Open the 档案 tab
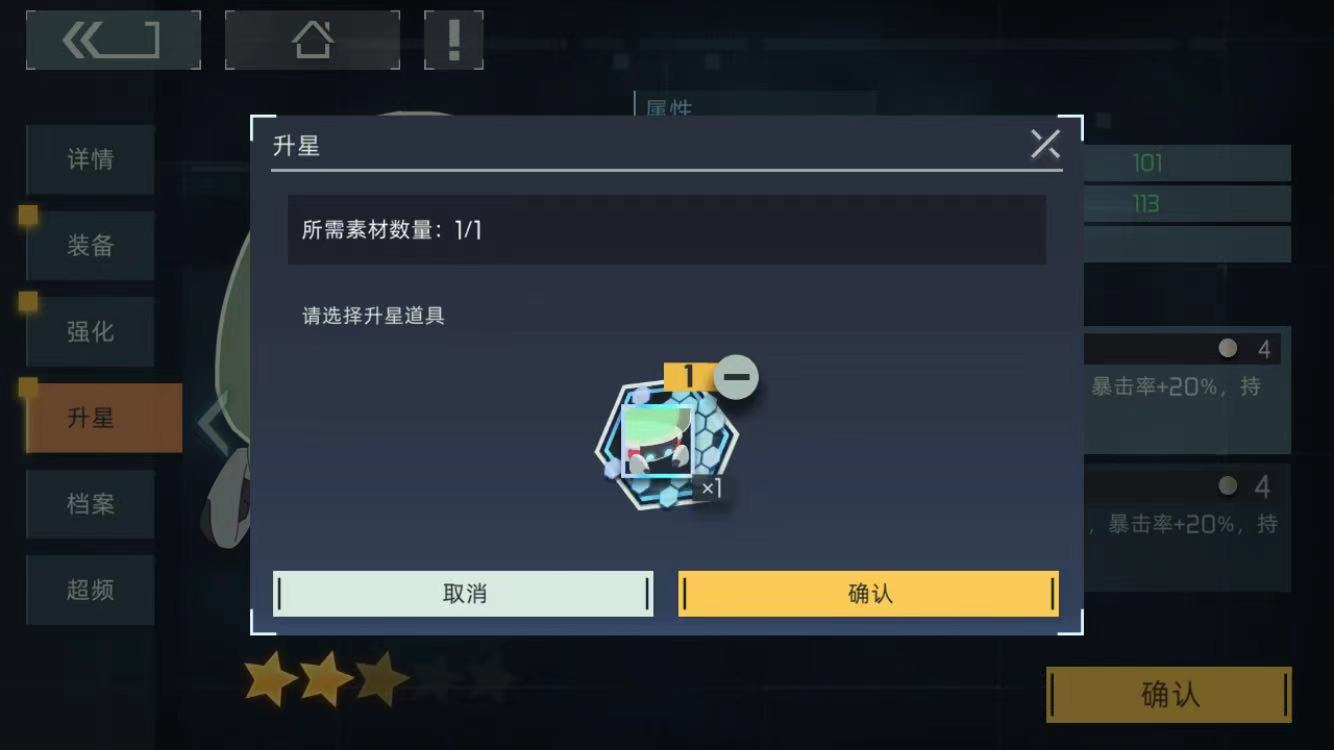This screenshot has height=750, width=1334. click(x=90, y=504)
